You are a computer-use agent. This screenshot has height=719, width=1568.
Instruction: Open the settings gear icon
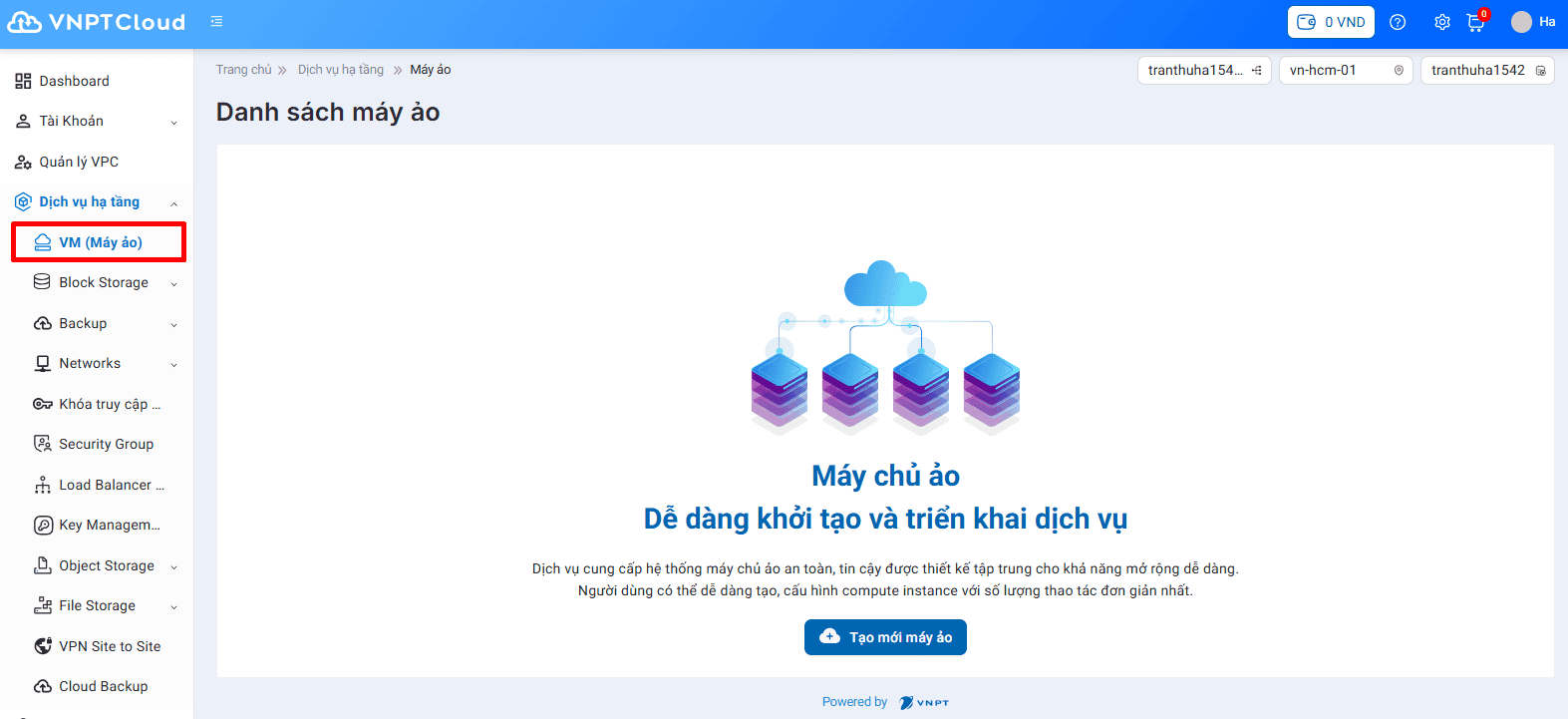(1442, 22)
